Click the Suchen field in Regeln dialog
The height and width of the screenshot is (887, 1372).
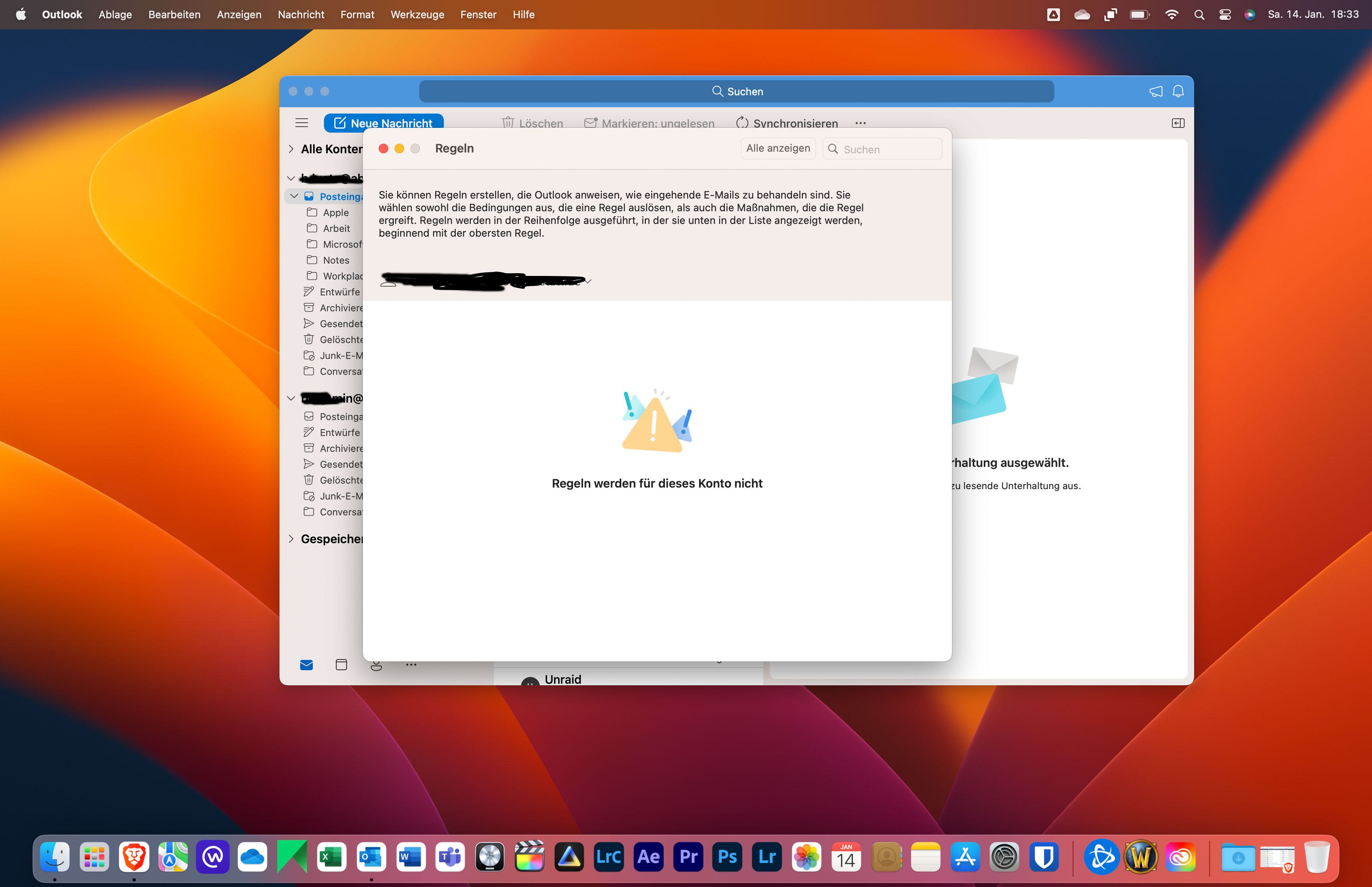(882, 149)
